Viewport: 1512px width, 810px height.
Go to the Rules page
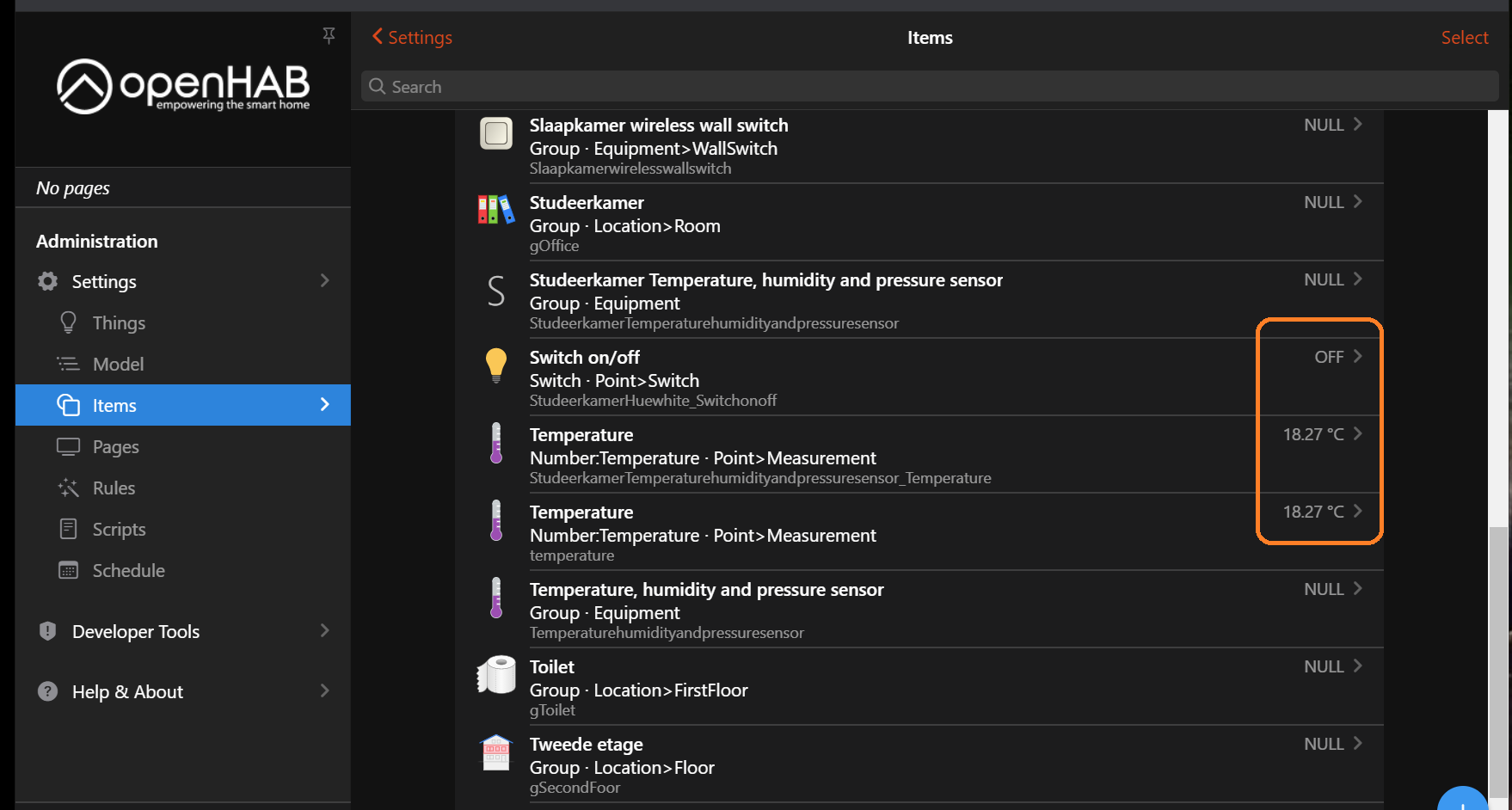tap(114, 488)
